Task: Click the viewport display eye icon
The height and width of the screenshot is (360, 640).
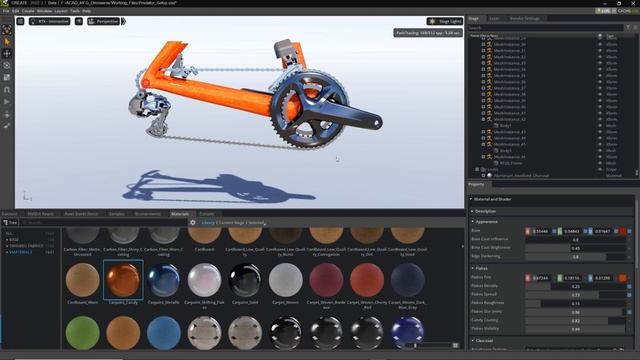Action: coord(79,21)
